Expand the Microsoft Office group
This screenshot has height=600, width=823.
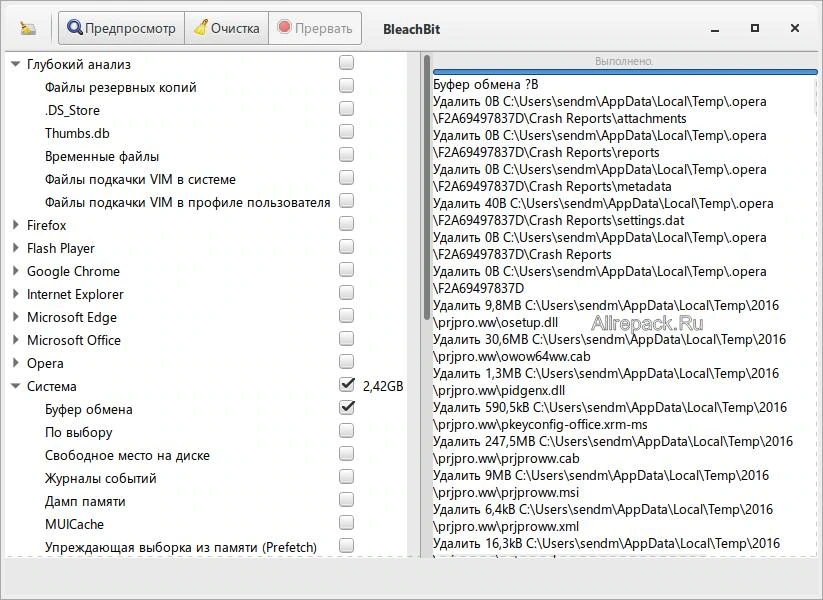coord(16,340)
